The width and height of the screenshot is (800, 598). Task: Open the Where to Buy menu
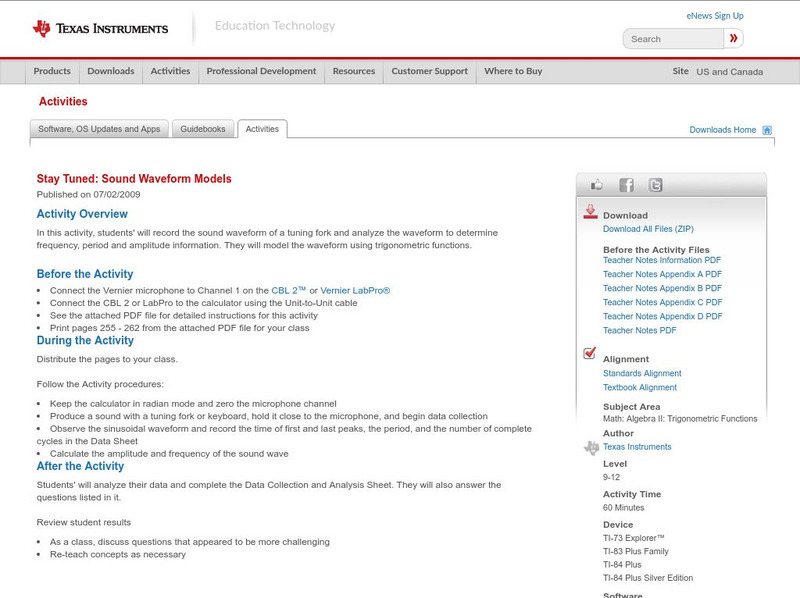click(x=513, y=71)
